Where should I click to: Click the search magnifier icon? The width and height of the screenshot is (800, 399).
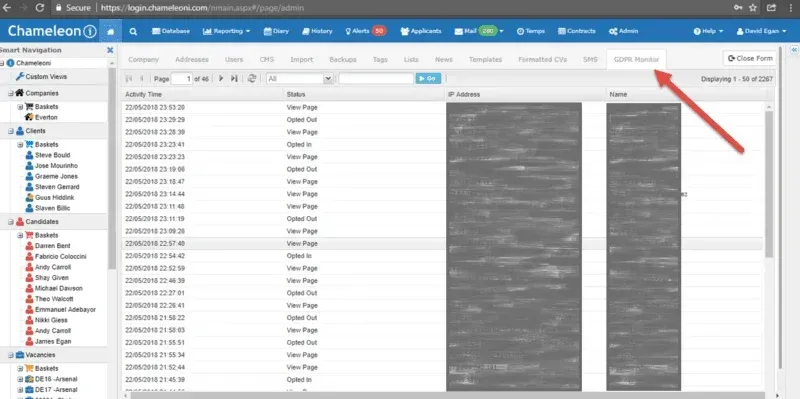pos(133,31)
